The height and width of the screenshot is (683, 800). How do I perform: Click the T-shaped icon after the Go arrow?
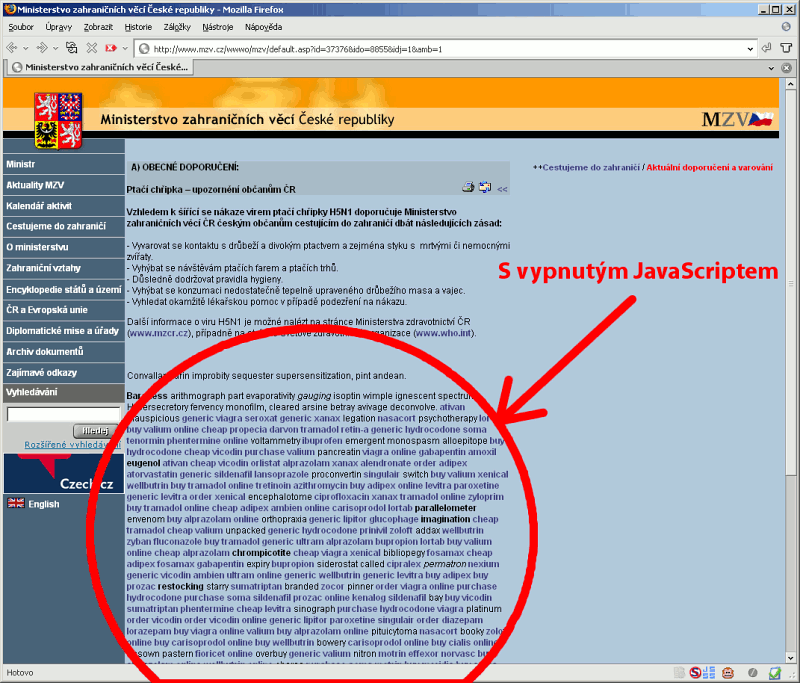pyautogui.click(x=786, y=48)
